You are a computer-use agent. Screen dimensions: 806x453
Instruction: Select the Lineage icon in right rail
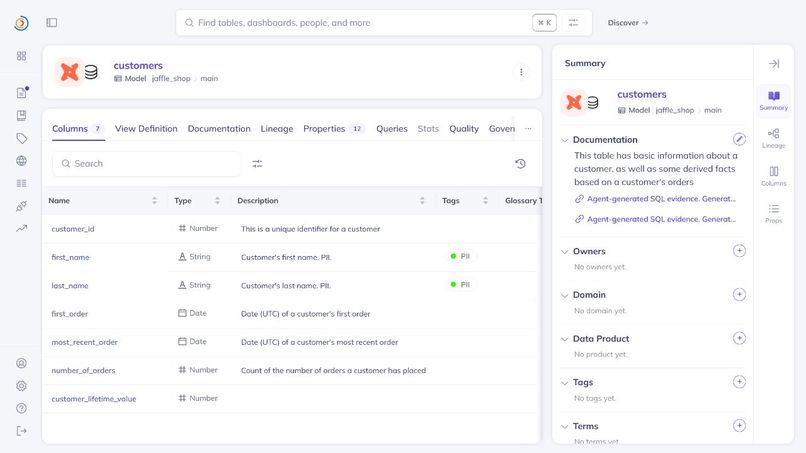click(x=774, y=138)
